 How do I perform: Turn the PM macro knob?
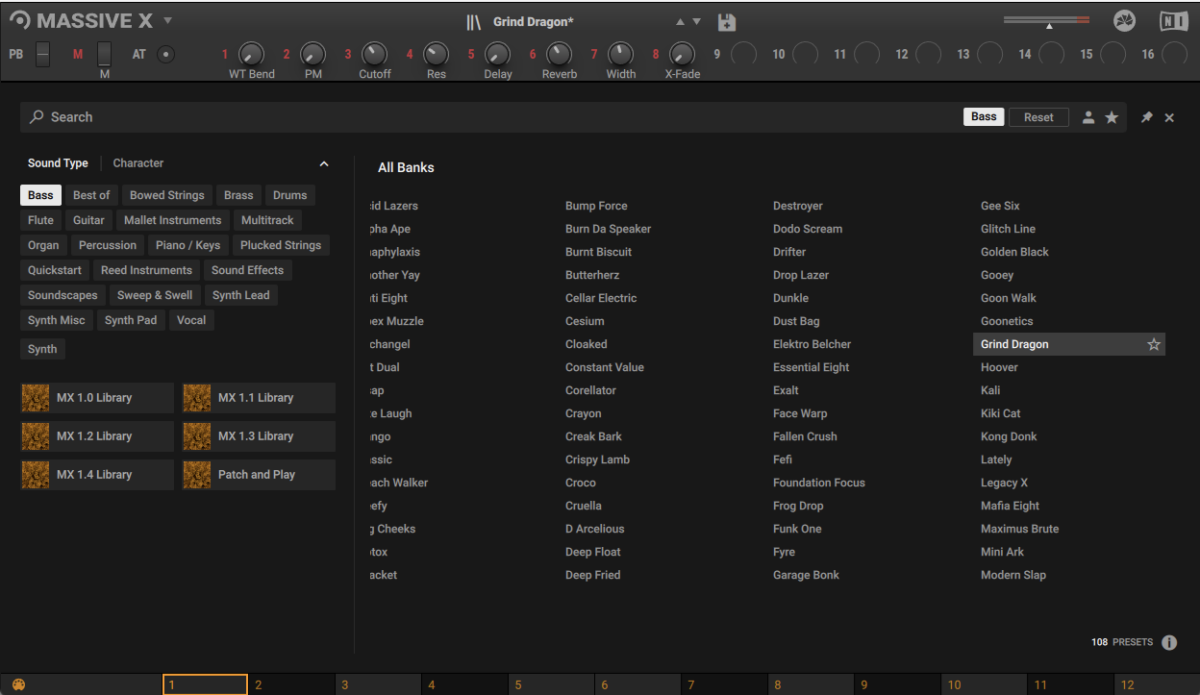[x=313, y=54]
